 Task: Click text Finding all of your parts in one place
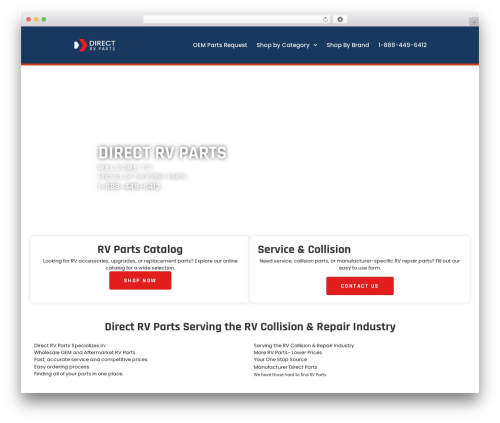tap(78, 374)
